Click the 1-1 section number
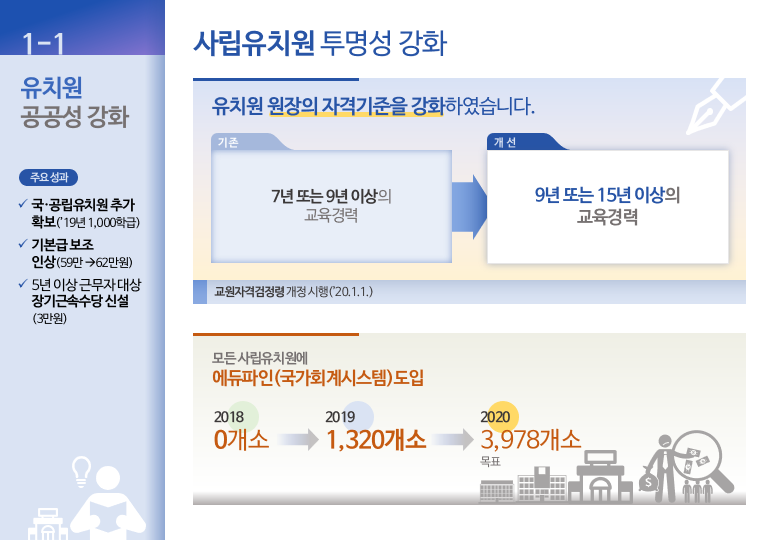The height and width of the screenshot is (540, 779). point(44,44)
